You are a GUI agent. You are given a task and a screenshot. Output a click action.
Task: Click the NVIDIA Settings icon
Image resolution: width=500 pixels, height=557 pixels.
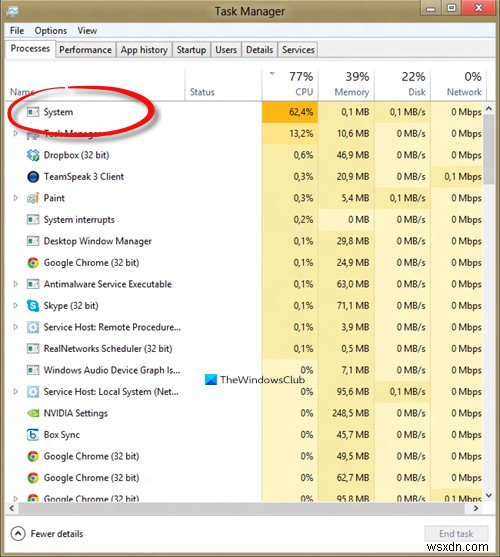coord(33,413)
